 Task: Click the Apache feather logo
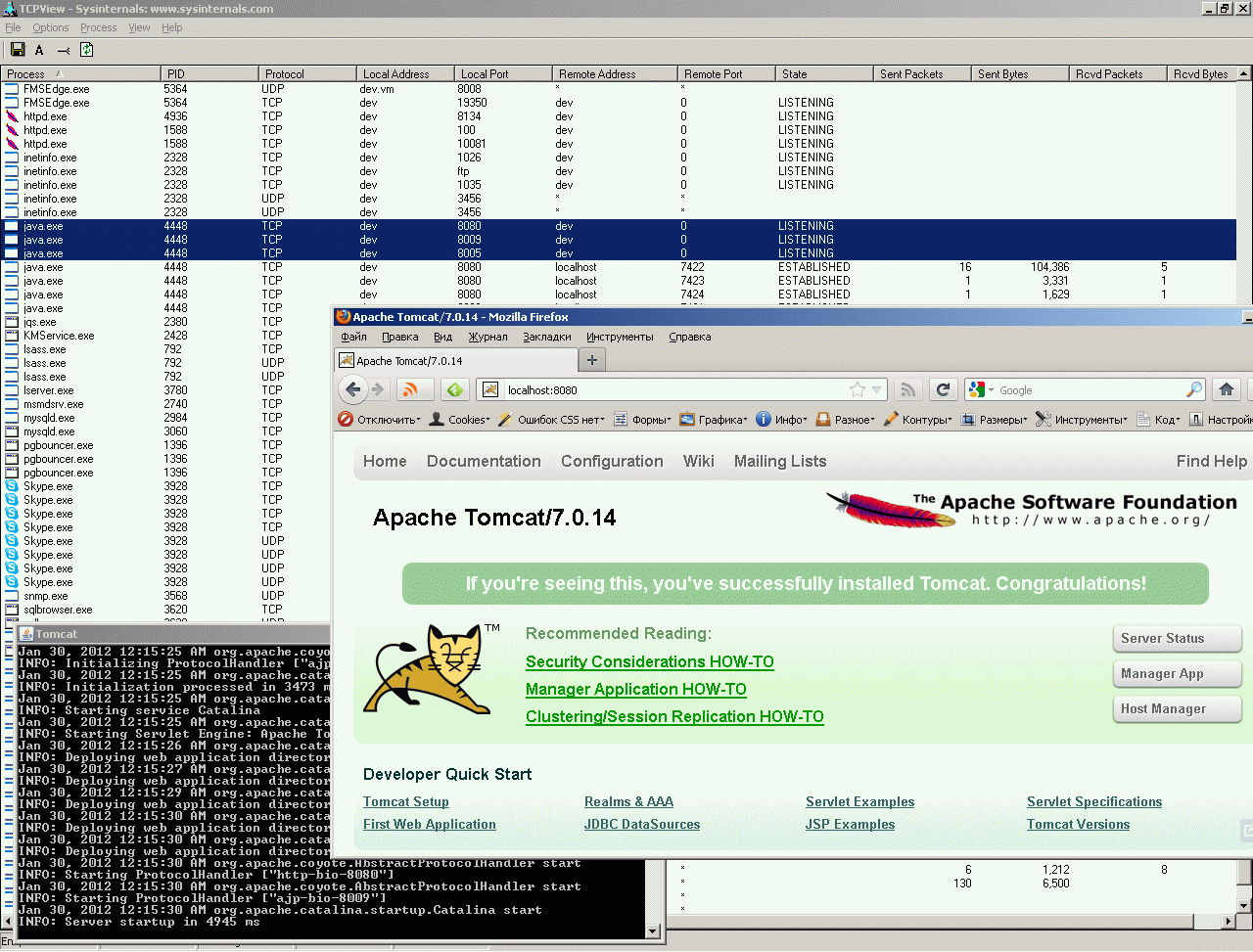click(891, 509)
